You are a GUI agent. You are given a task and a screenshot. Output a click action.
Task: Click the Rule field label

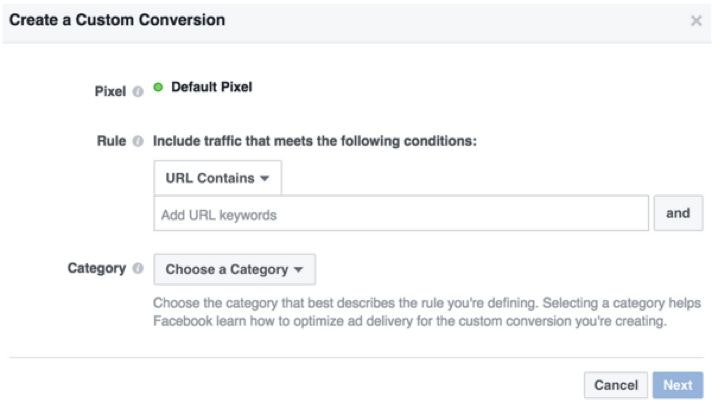tap(111, 142)
